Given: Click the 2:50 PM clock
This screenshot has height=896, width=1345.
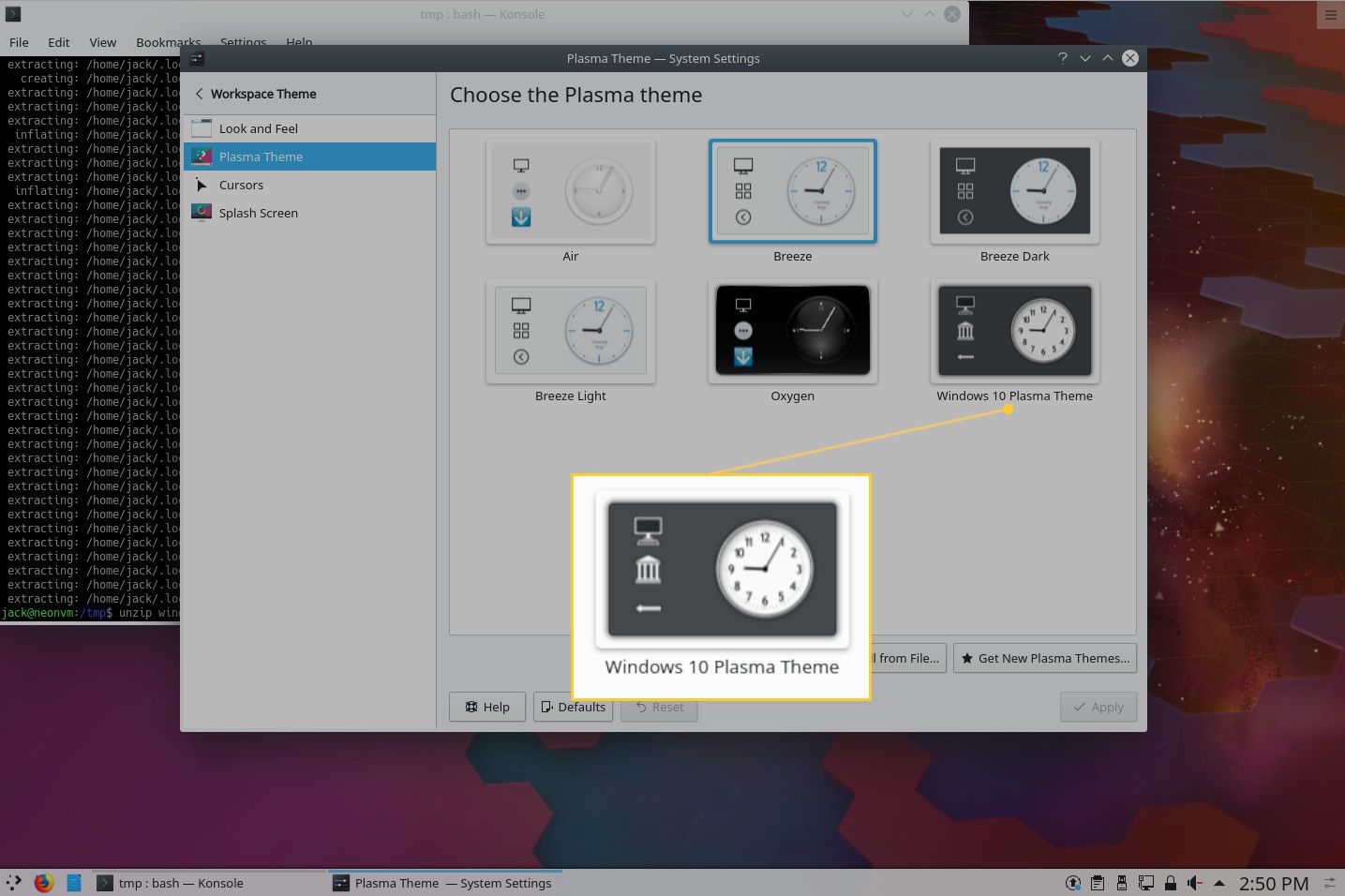Looking at the screenshot, I should (1274, 883).
